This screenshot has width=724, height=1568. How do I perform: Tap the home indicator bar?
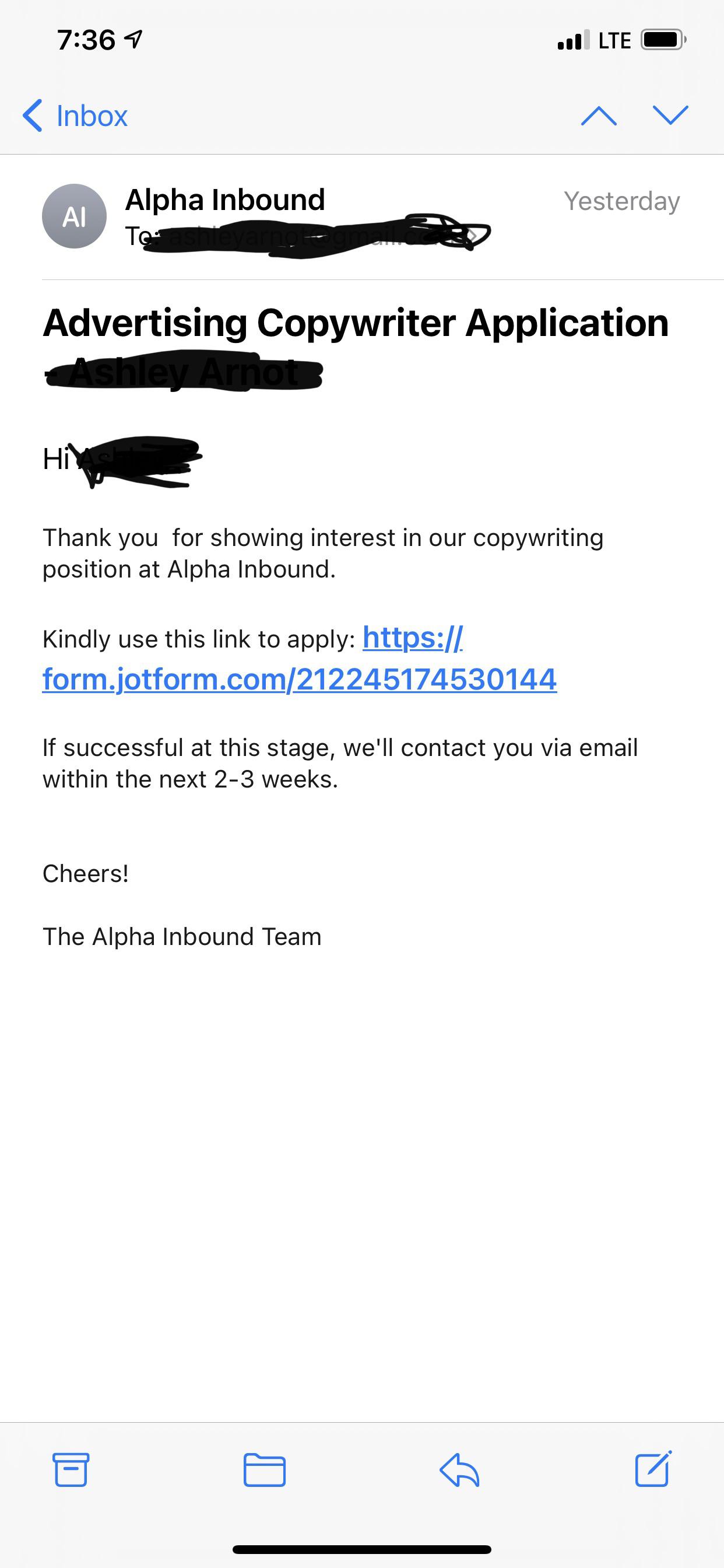(x=362, y=1550)
